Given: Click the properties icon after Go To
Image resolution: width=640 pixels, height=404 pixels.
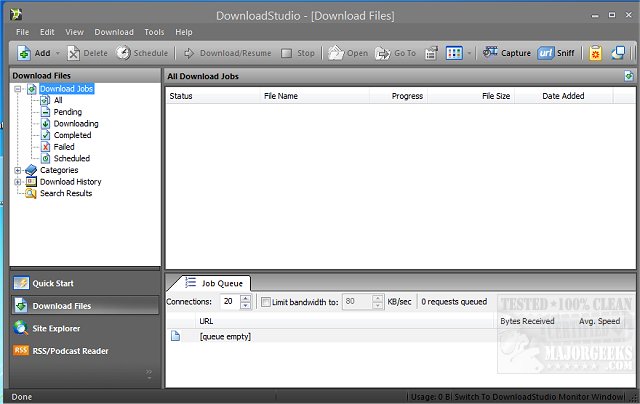Looking at the screenshot, I should pyautogui.click(x=431, y=53).
